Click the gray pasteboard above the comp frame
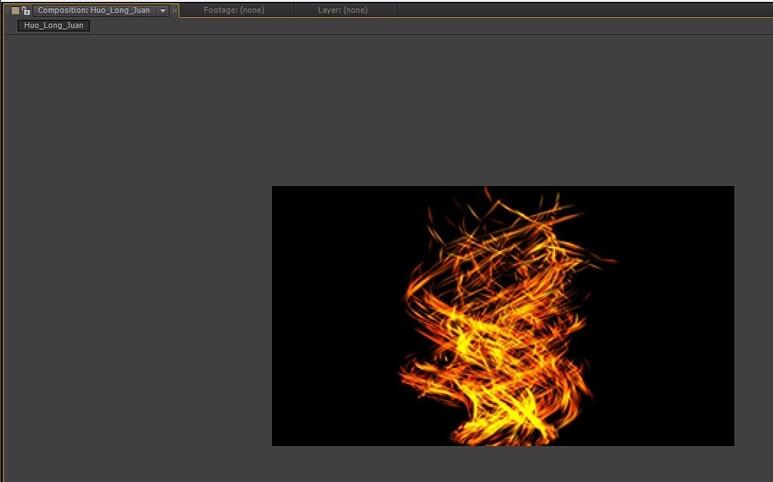The image size is (773, 482). click(500, 110)
